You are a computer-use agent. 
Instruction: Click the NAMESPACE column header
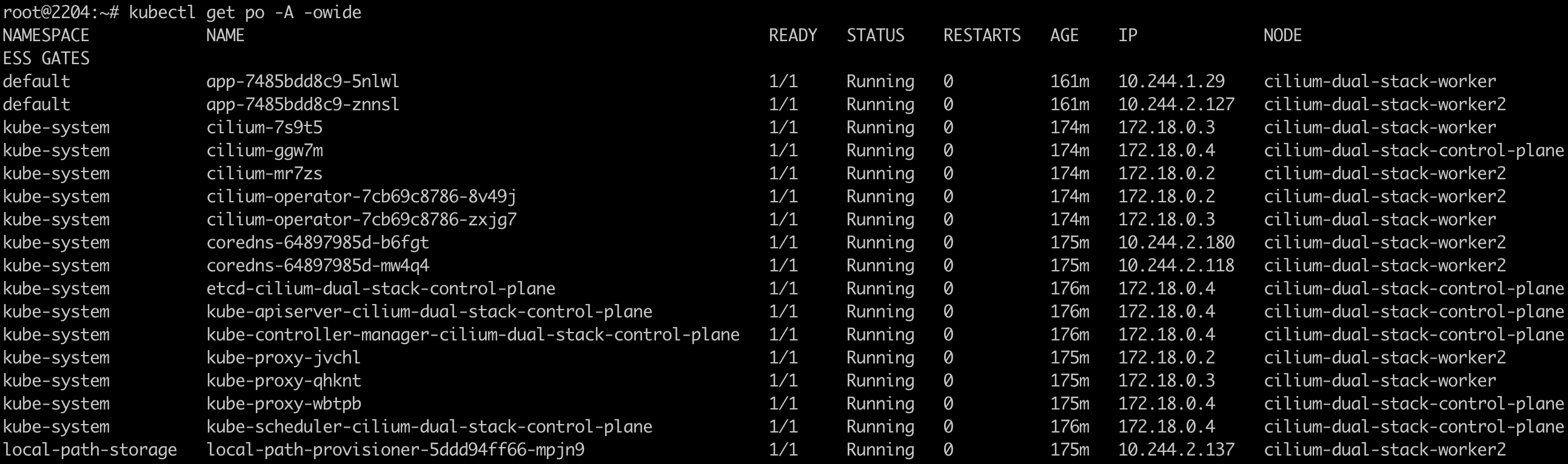coord(46,35)
